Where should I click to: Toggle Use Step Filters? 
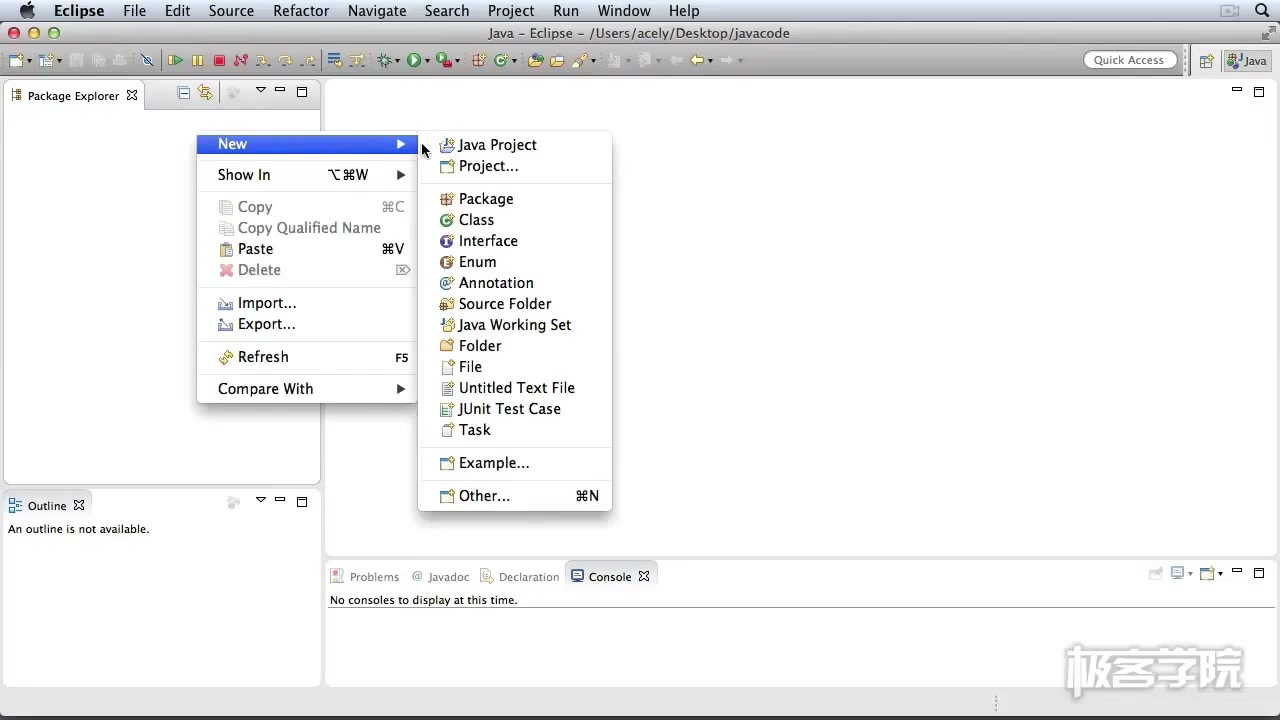(357, 60)
